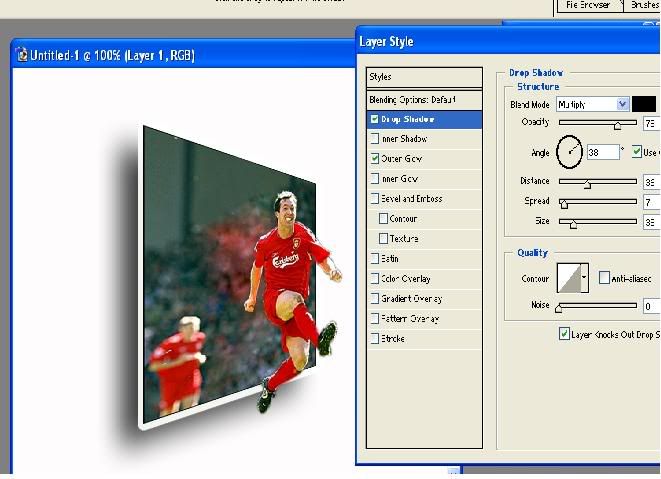Viewport: 661px width, 479px height.
Task: Click the Noise slider handle
Action: tap(559, 308)
